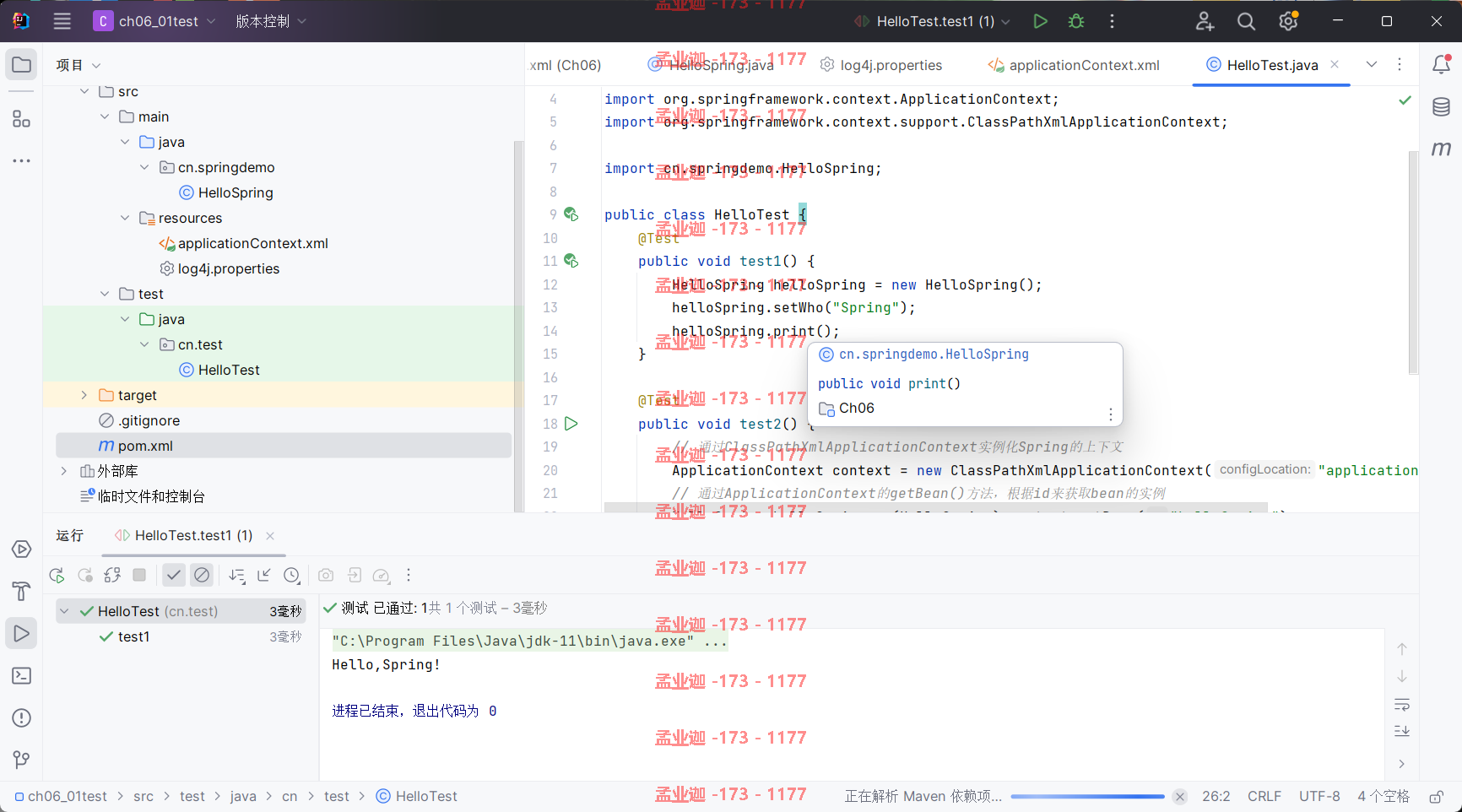This screenshot has height=812, width=1462.
Task: Stop the running process
Action: pyautogui.click(x=139, y=575)
